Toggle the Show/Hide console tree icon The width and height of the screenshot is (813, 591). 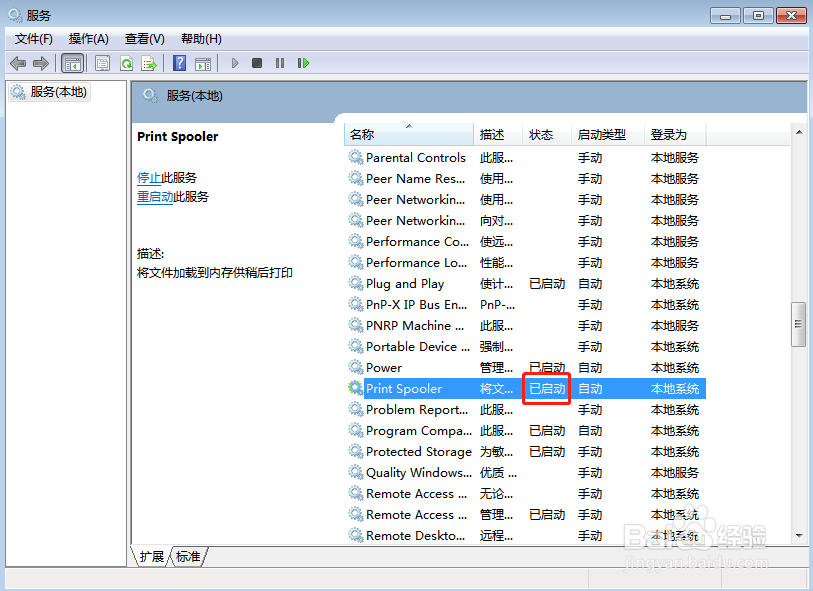71,63
